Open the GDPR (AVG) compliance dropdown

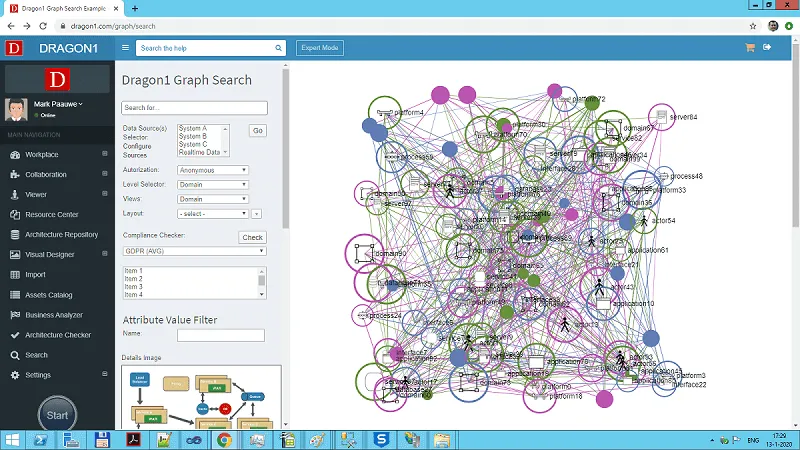(x=194, y=251)
